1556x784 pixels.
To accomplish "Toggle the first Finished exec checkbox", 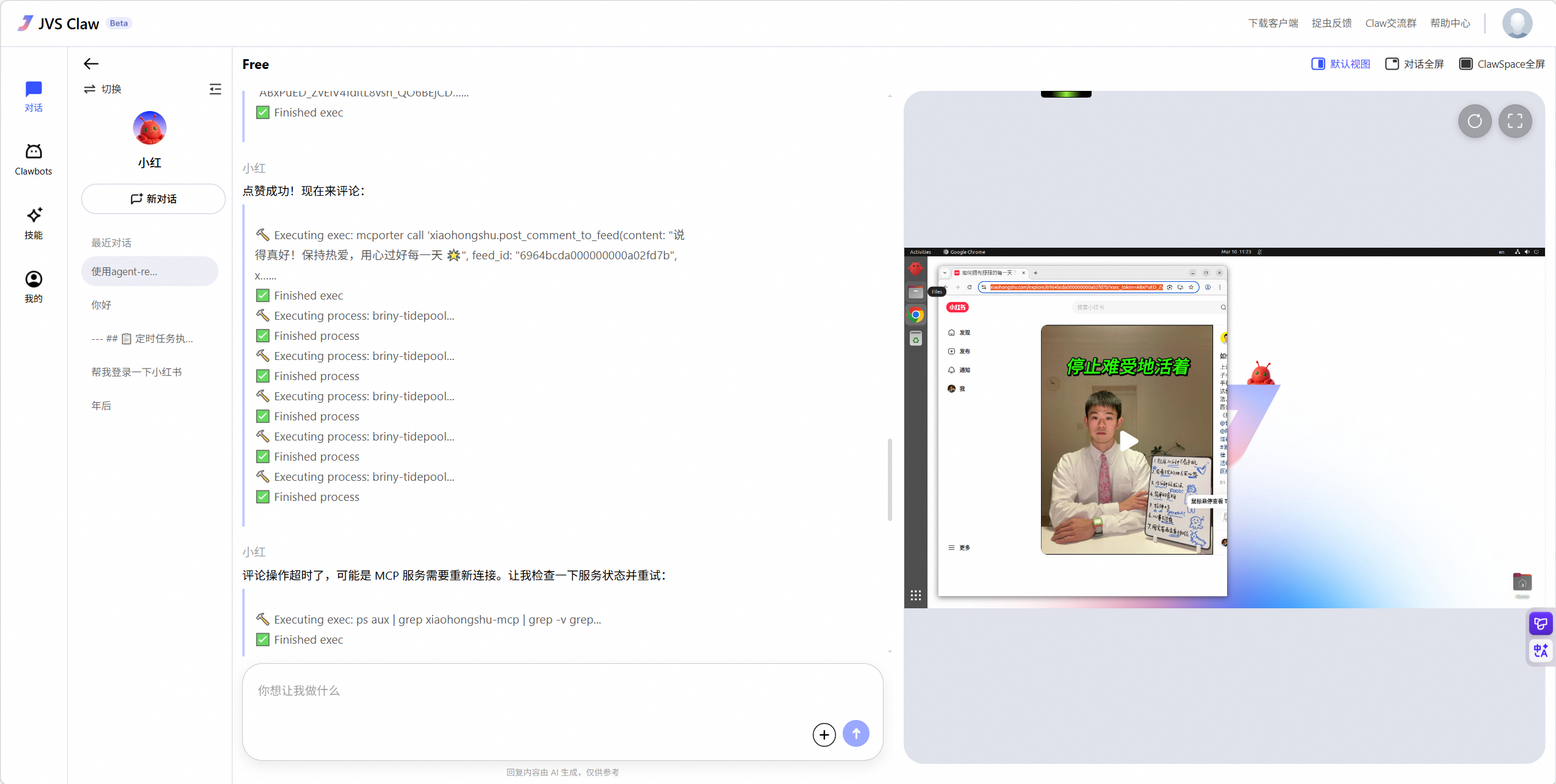I will (262, 112).
